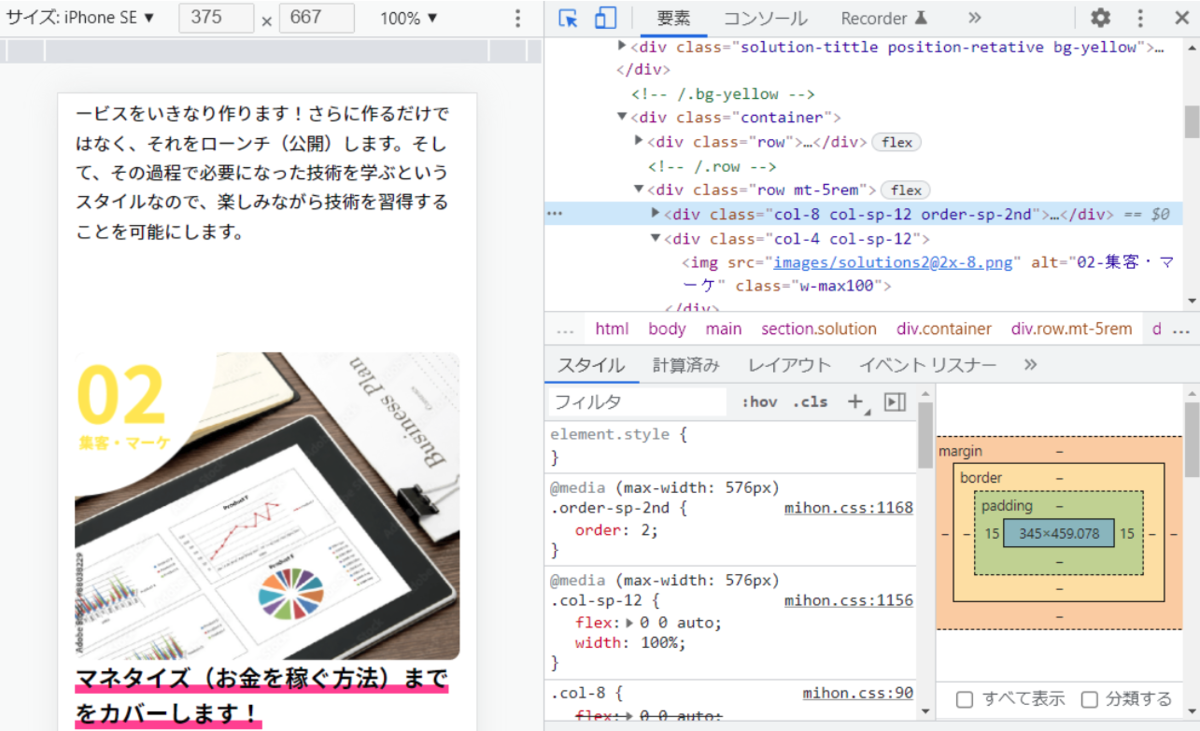Viewport: 1200px width, 731px height.
Task: Open the images/solutions2@2x-8.png link
Action: [893, 262]
